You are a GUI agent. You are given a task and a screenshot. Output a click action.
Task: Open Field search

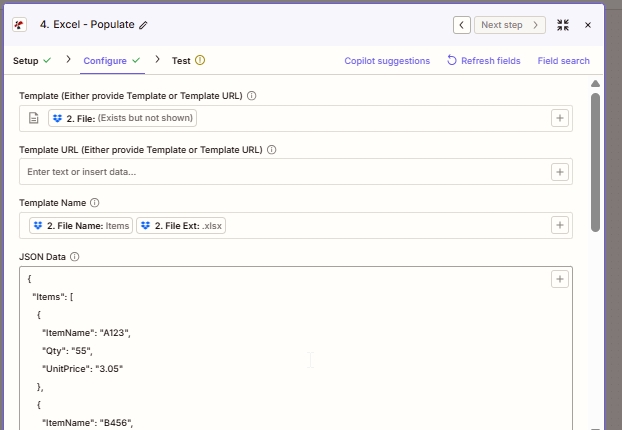tap(563, 61)
